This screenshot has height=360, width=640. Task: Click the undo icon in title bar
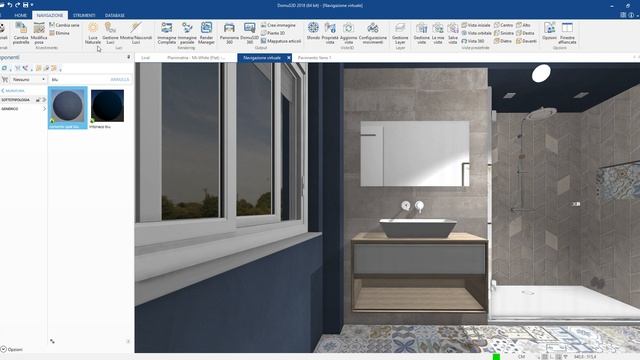pos(9,5)
